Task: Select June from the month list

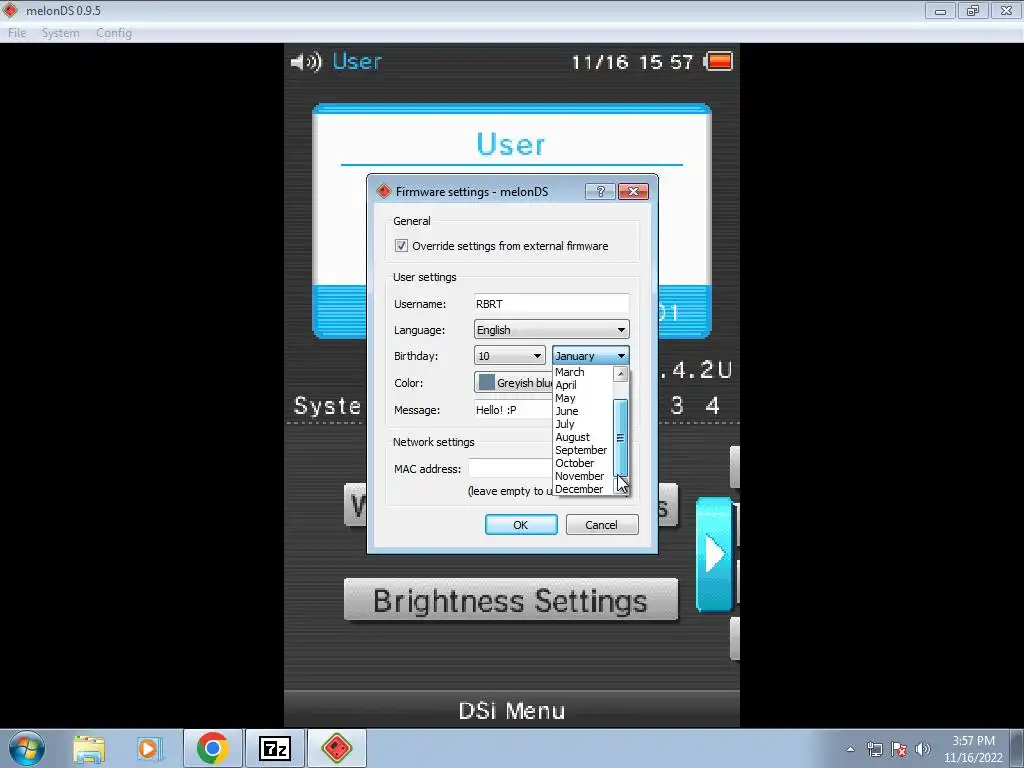Action: coord(583,411)
